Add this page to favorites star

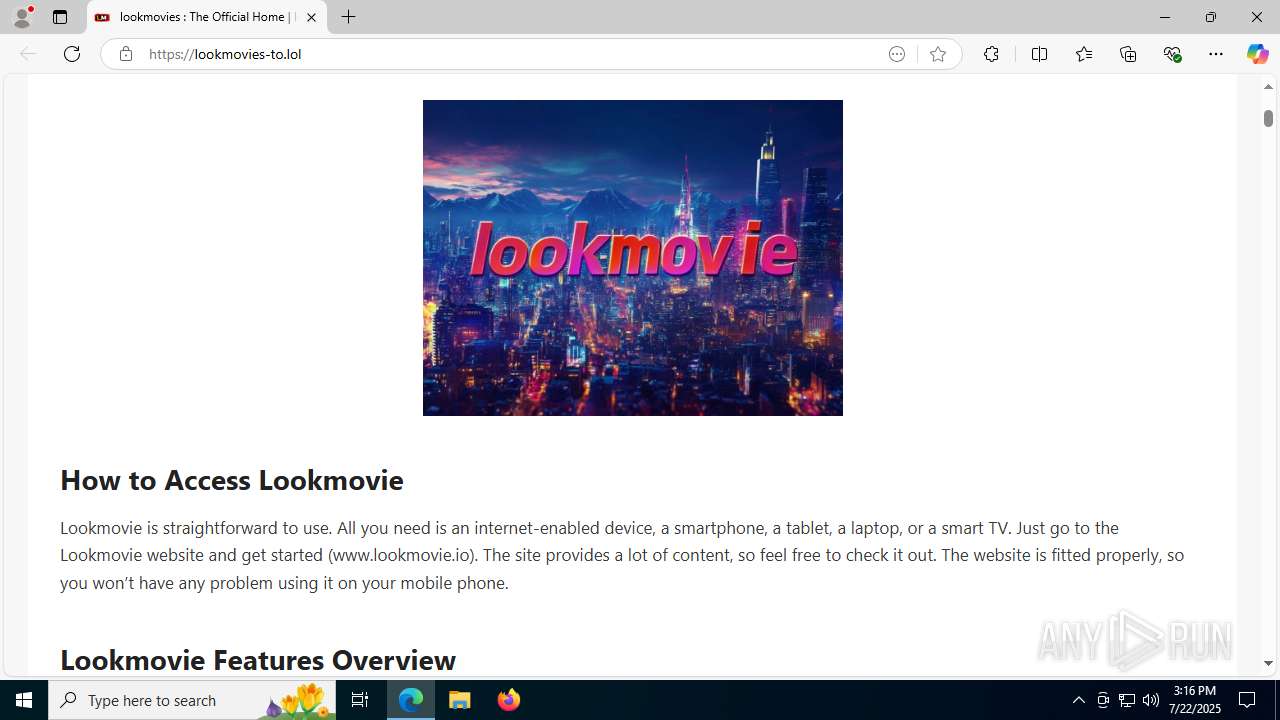click(x=937, y=54)
